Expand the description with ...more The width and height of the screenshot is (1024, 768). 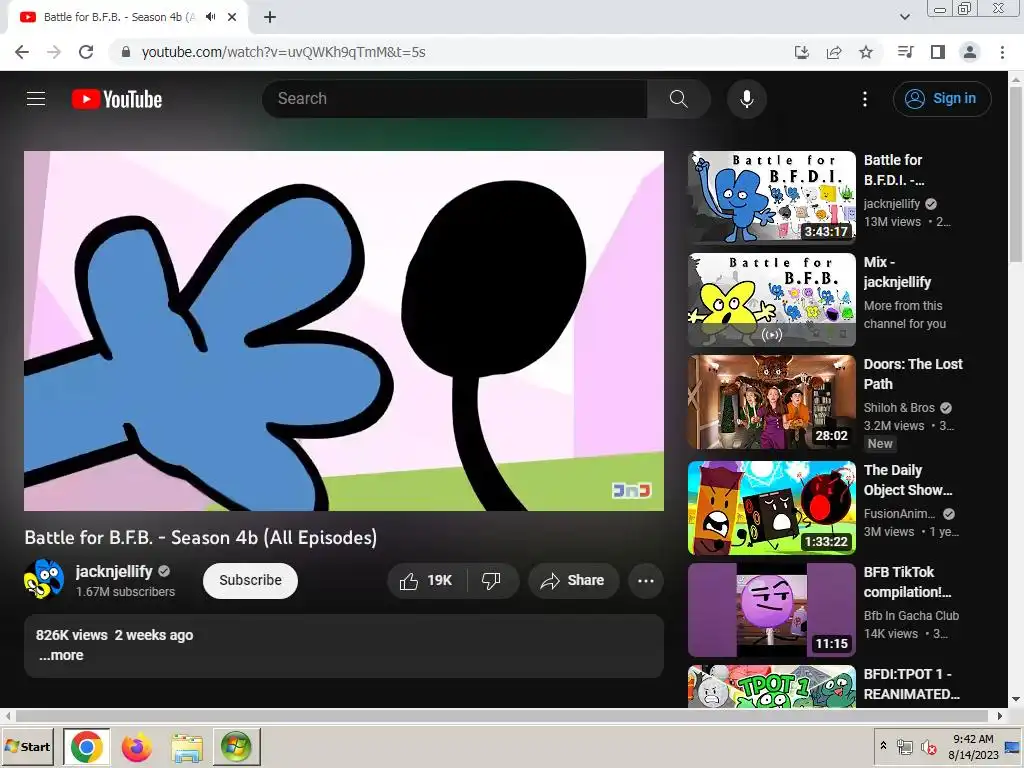point(61,655)
